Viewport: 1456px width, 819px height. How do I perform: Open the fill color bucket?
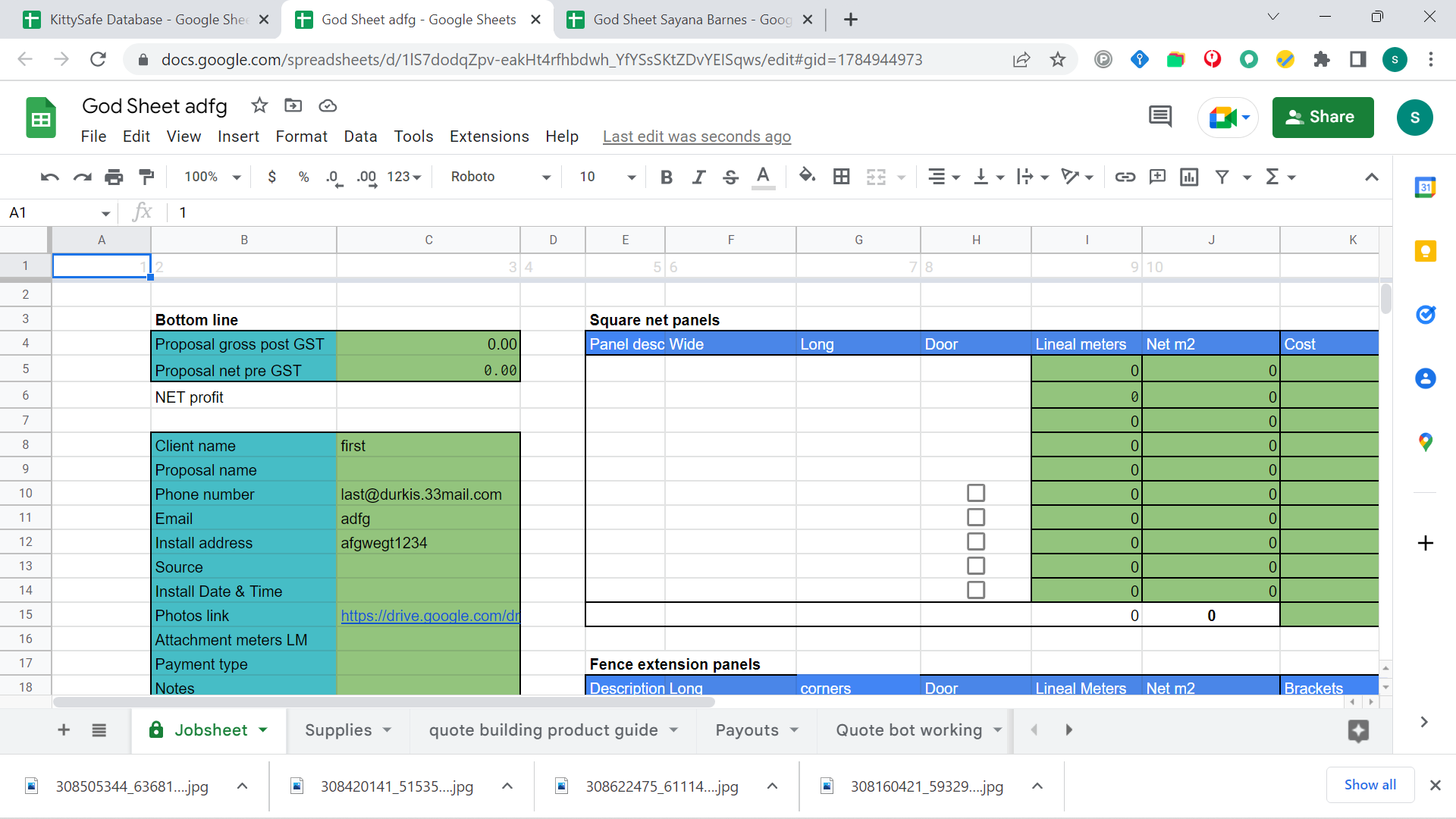[807, 177]
